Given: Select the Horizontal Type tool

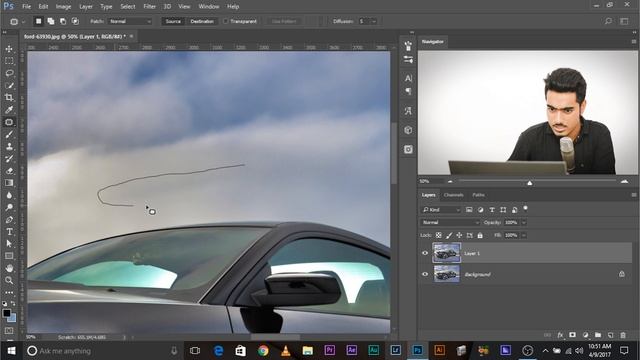Looking at the screenshot, I should point(9,231).
